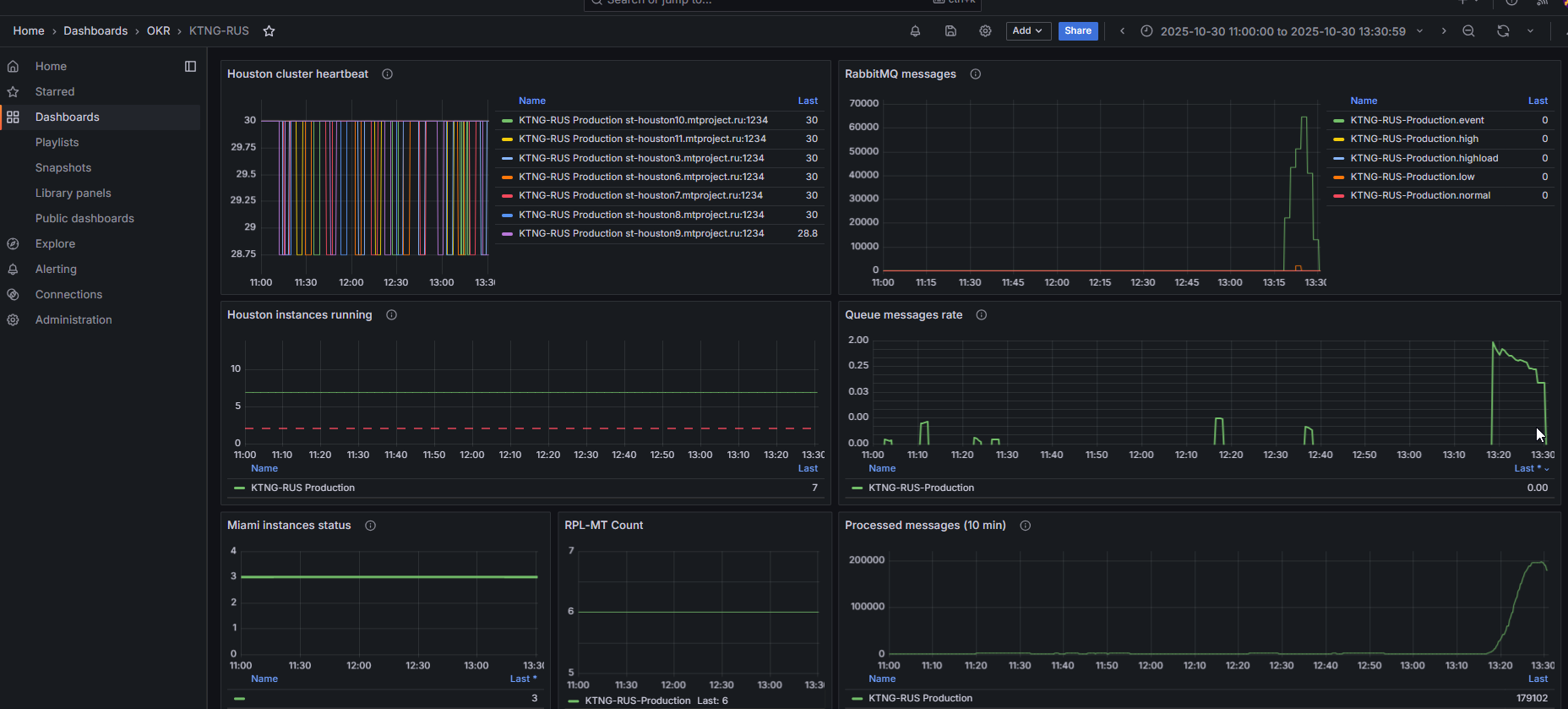The height and width of the screenshot is (709, 1568).
Task: Click the save dashboard icon
Action: [950, 31]
